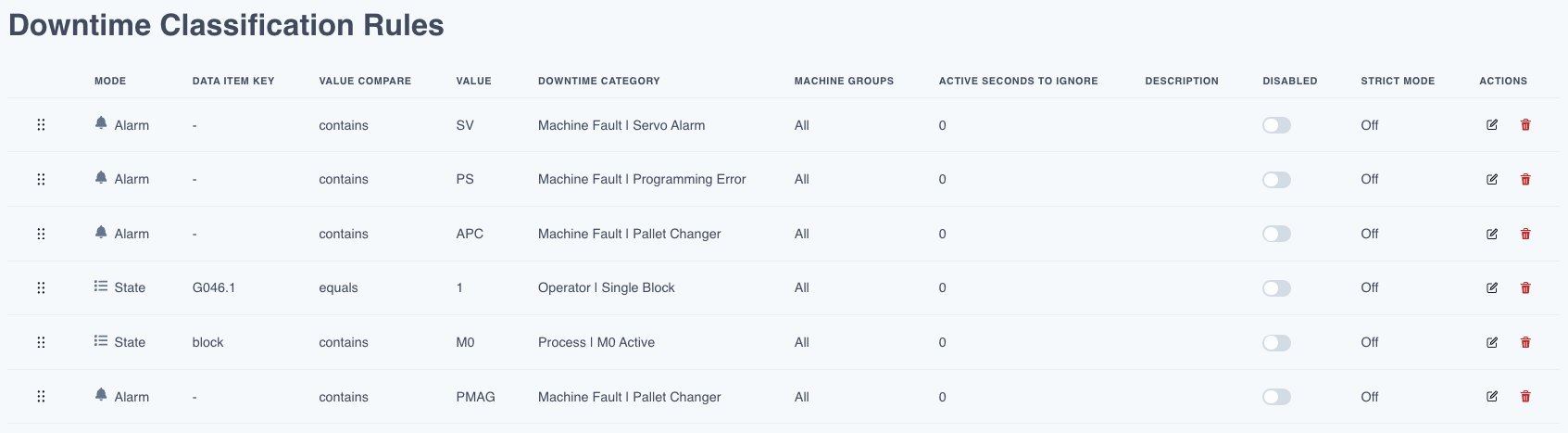This screenshot has height=433, width=1568.
Task: Click the red trash icon on the PMAG rule
Action: point(1525,396)
